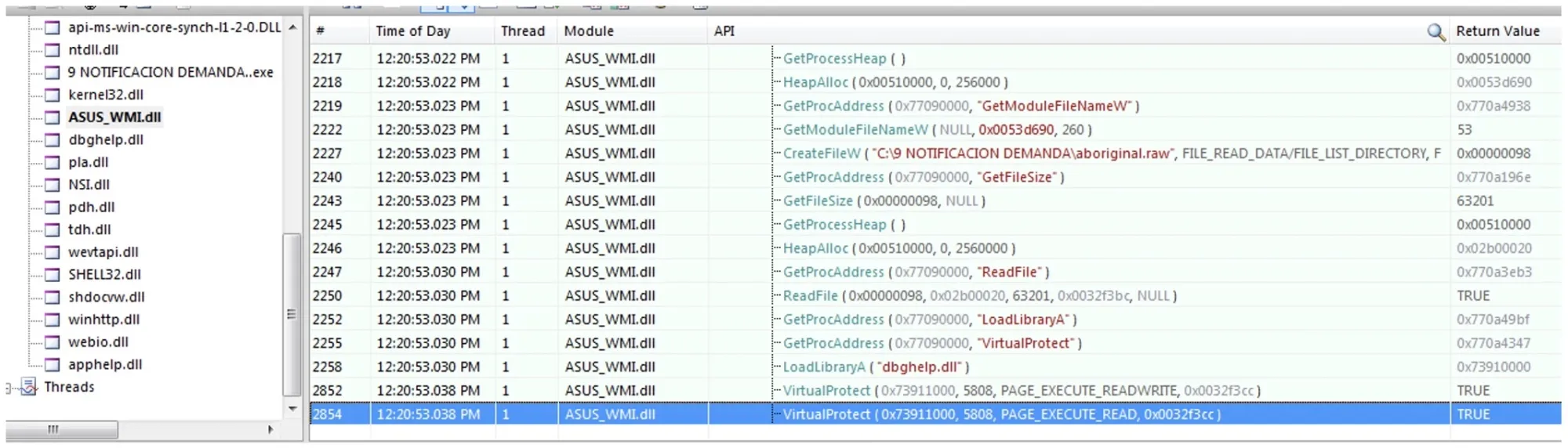
Task: Toggle the pla.dll checkbox
Action: click(x=53, y=162)
